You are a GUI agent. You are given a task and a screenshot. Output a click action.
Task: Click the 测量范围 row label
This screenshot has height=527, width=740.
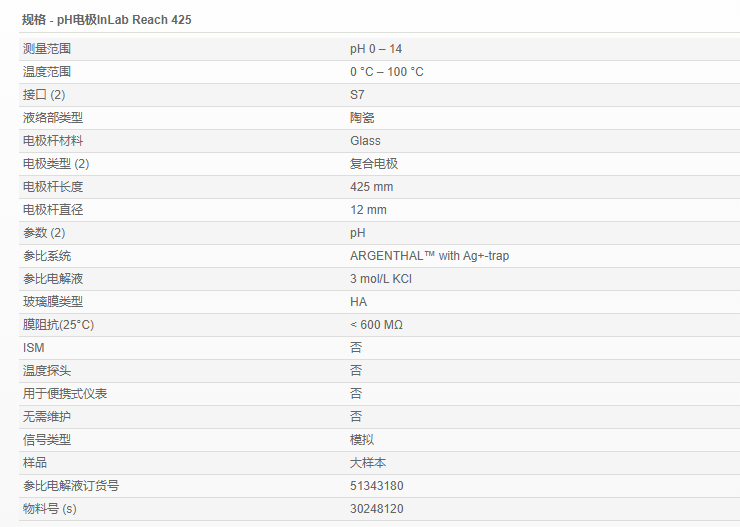pyautogui.click(x=47, y=49)
